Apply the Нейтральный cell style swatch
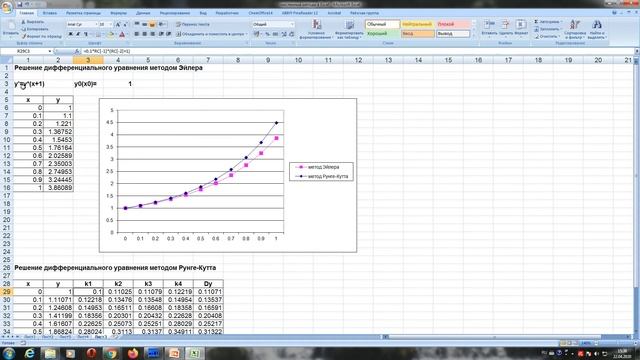This screenshot has height=360, width=640. [x=417, y=24]
